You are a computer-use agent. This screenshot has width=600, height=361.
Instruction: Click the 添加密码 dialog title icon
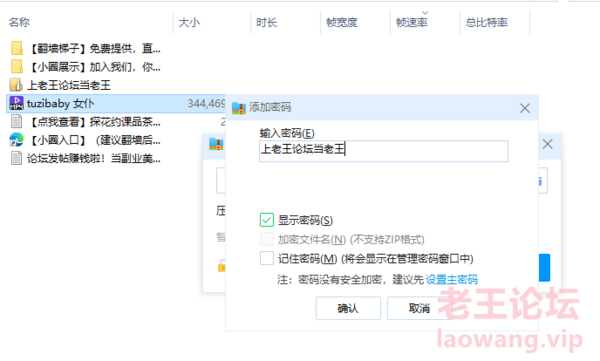tap(239, 108)
